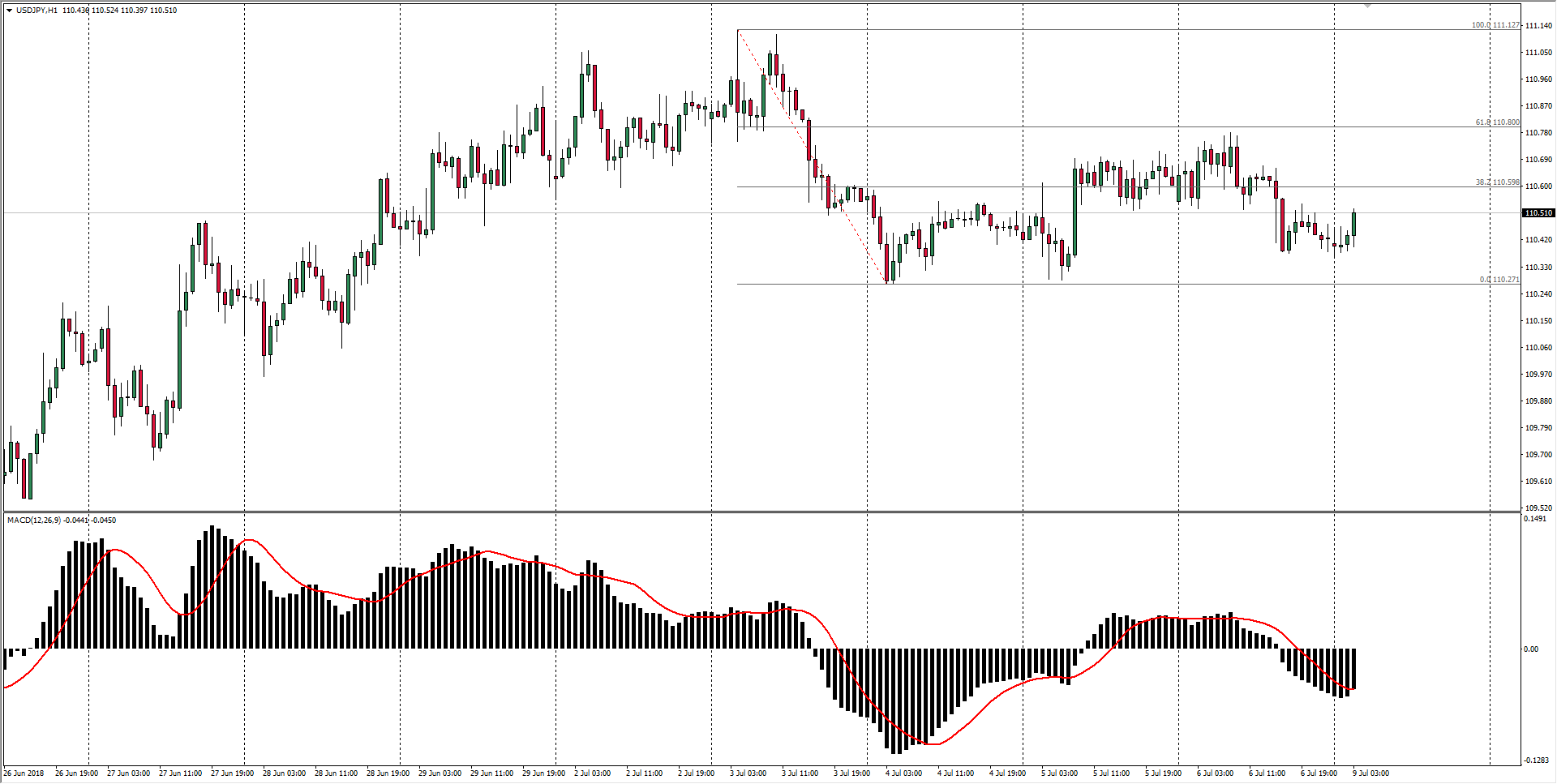1557x784 pixels.
Task: Click the MACD scale 0.00 level label
Action: point(1531,649)
